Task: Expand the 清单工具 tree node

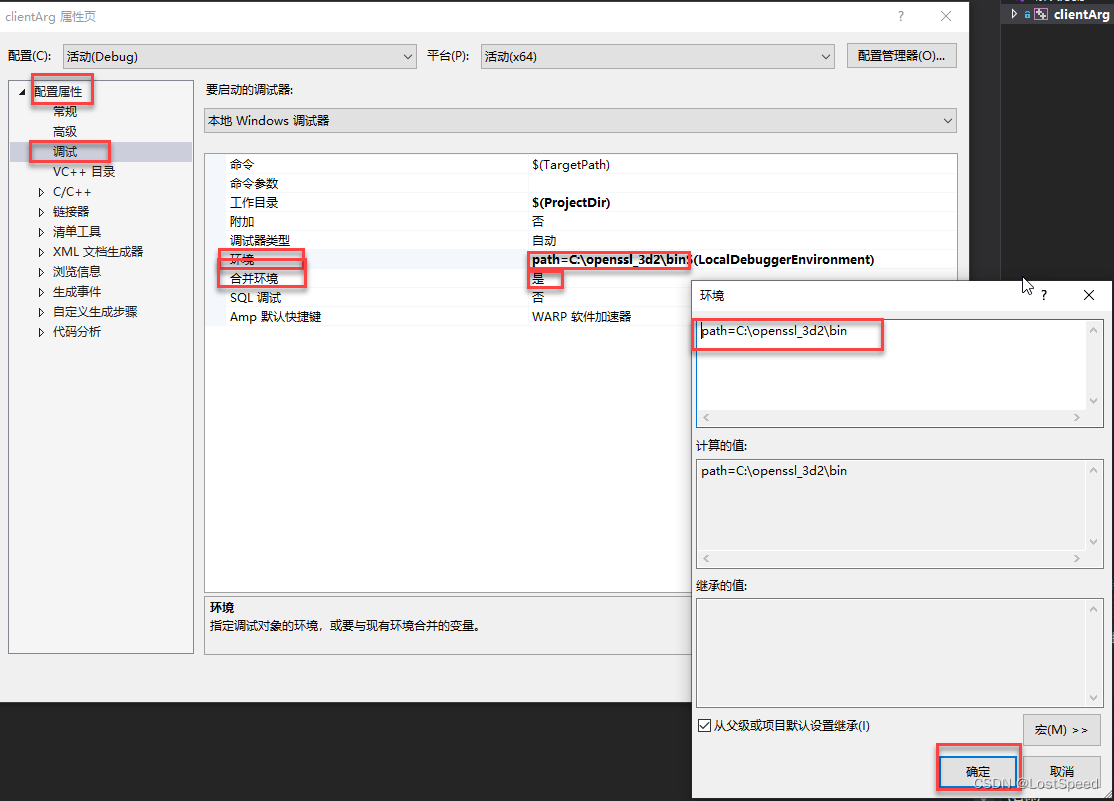Action: click(41, 232)
